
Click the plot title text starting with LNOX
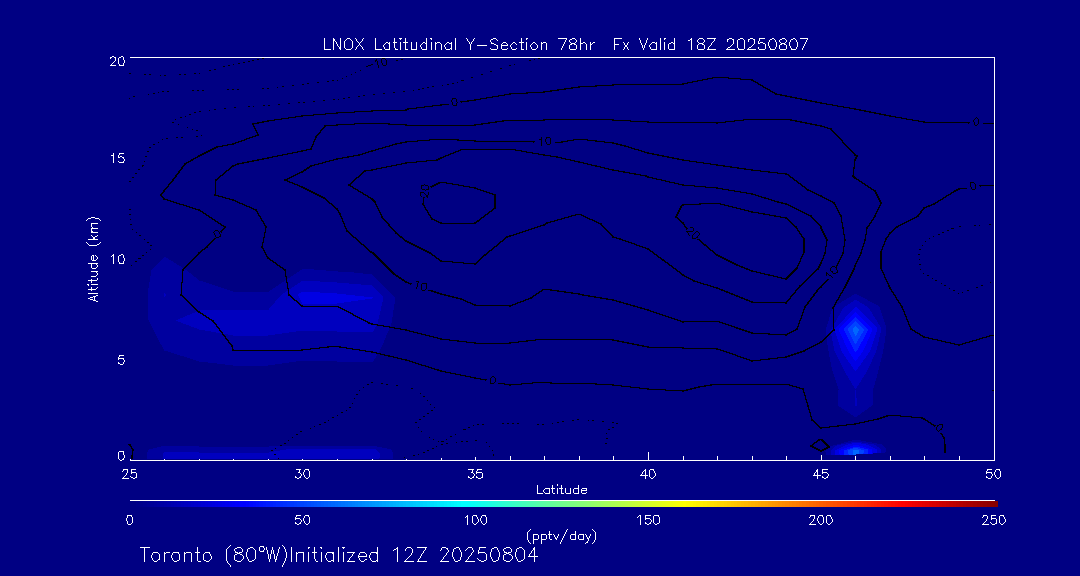(x=565, y=44)
